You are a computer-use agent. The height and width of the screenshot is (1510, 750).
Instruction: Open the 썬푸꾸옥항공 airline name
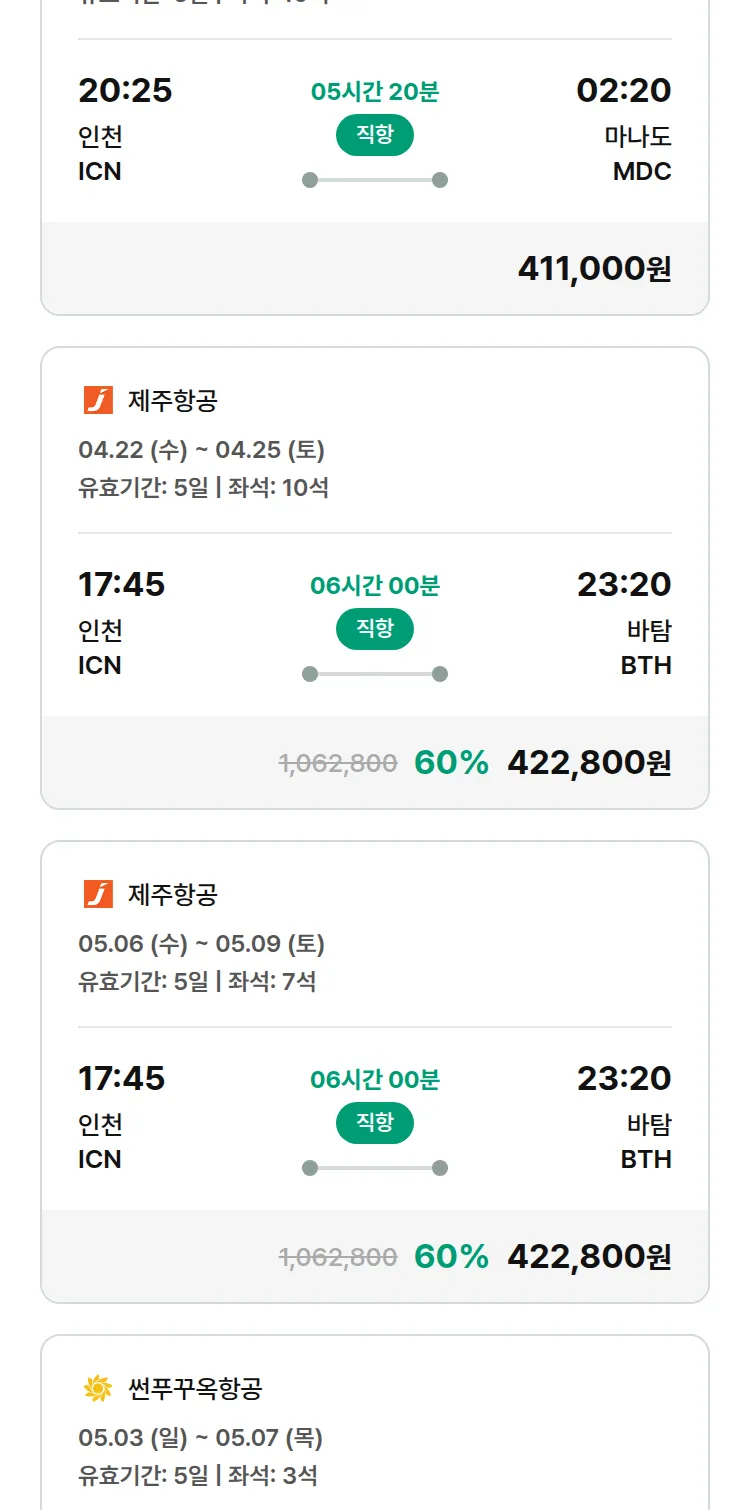click(x=195, y=1388)
